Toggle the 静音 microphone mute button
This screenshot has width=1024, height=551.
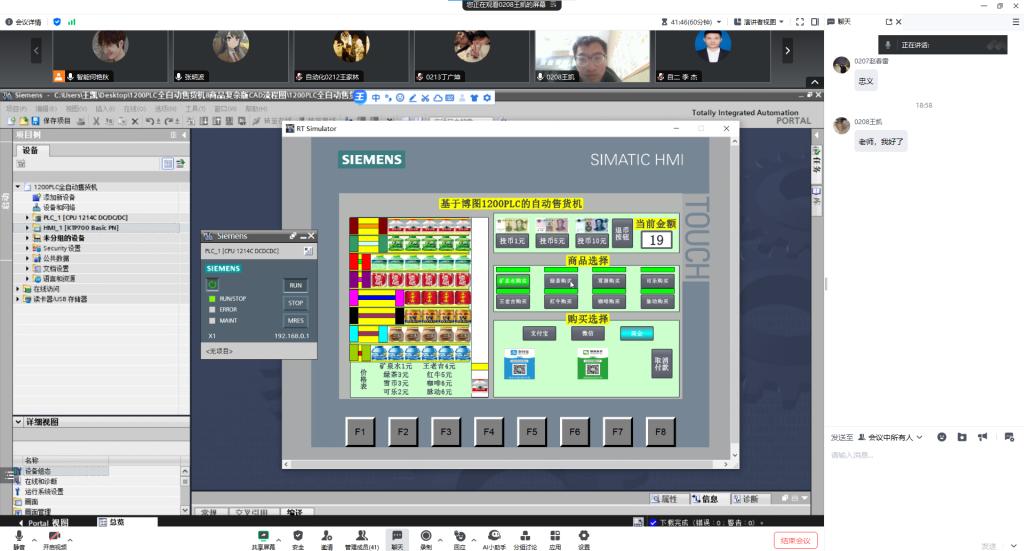pyautogui.click(x=17, y=536)
